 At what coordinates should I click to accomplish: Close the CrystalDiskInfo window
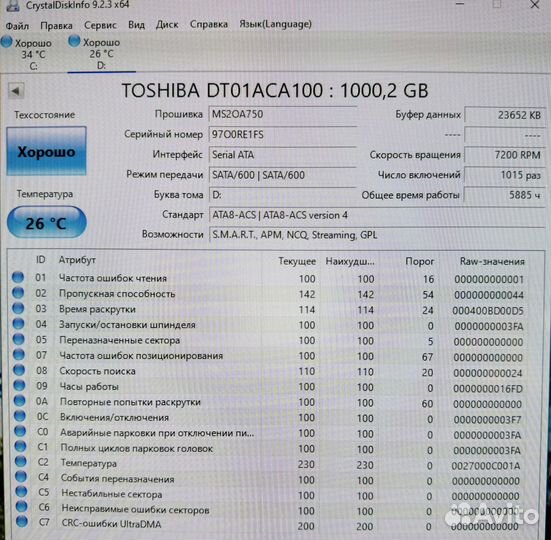(x=535, y=5)
